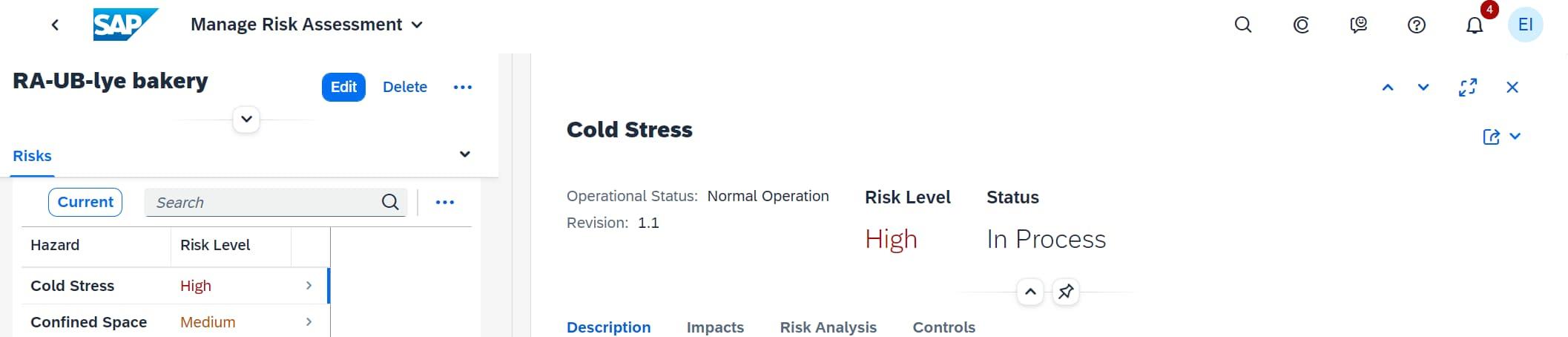Open the search magnifier in the header
The height and width of the screenshot is (337, 1568).
tap(1243, 25)
